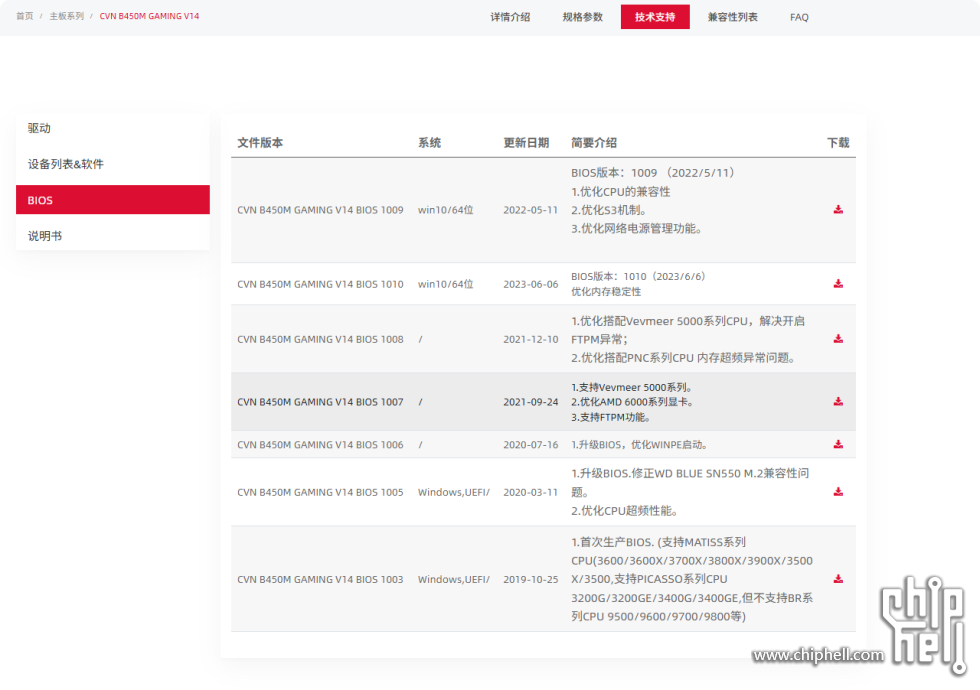Click the 下载 column header
This screenshot has height=690, width=980.
point(838,142)
